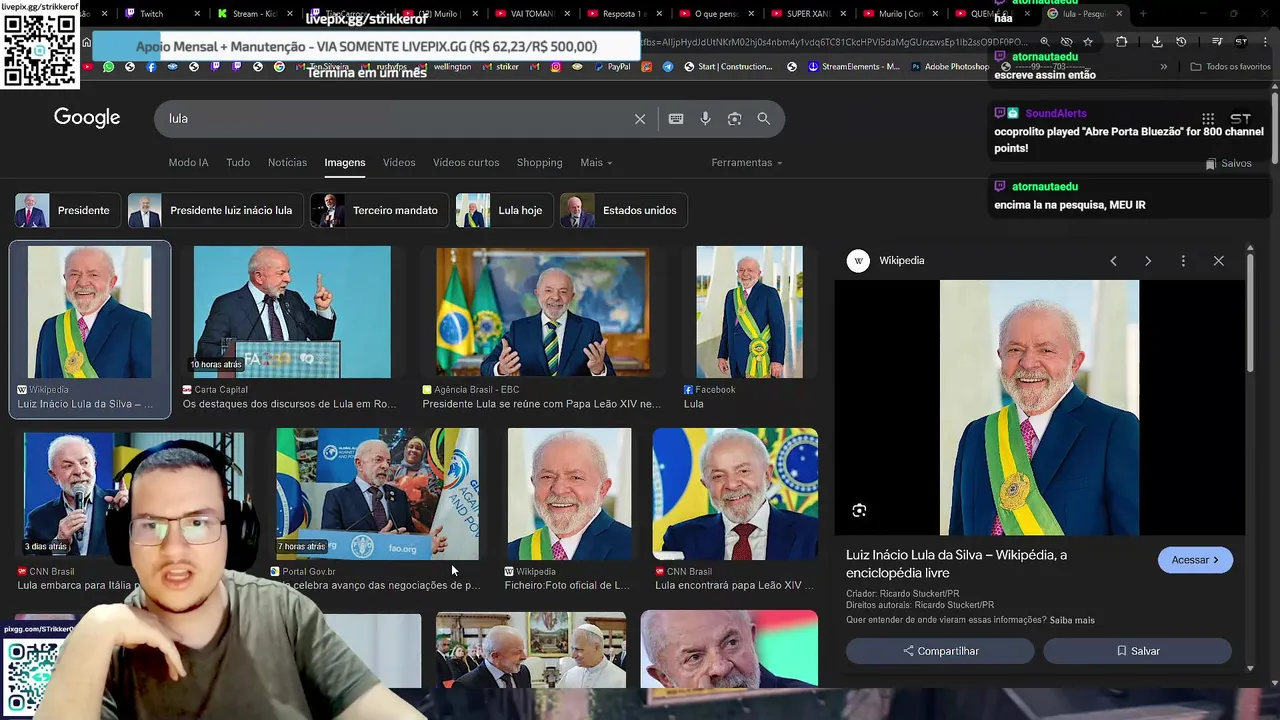This screenshot has width=1280, height=720.
Task: Click the crossed-eye icon in the address bar
Action: point(1066,42)
